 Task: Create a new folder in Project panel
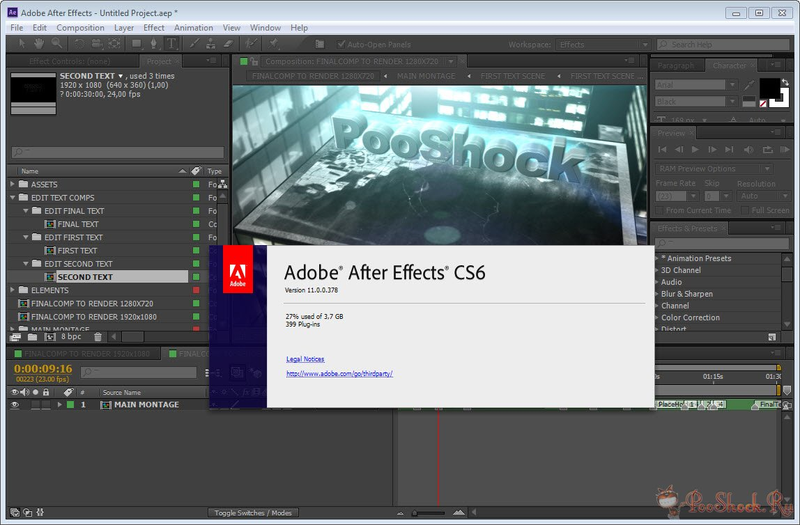click(32, 337)
